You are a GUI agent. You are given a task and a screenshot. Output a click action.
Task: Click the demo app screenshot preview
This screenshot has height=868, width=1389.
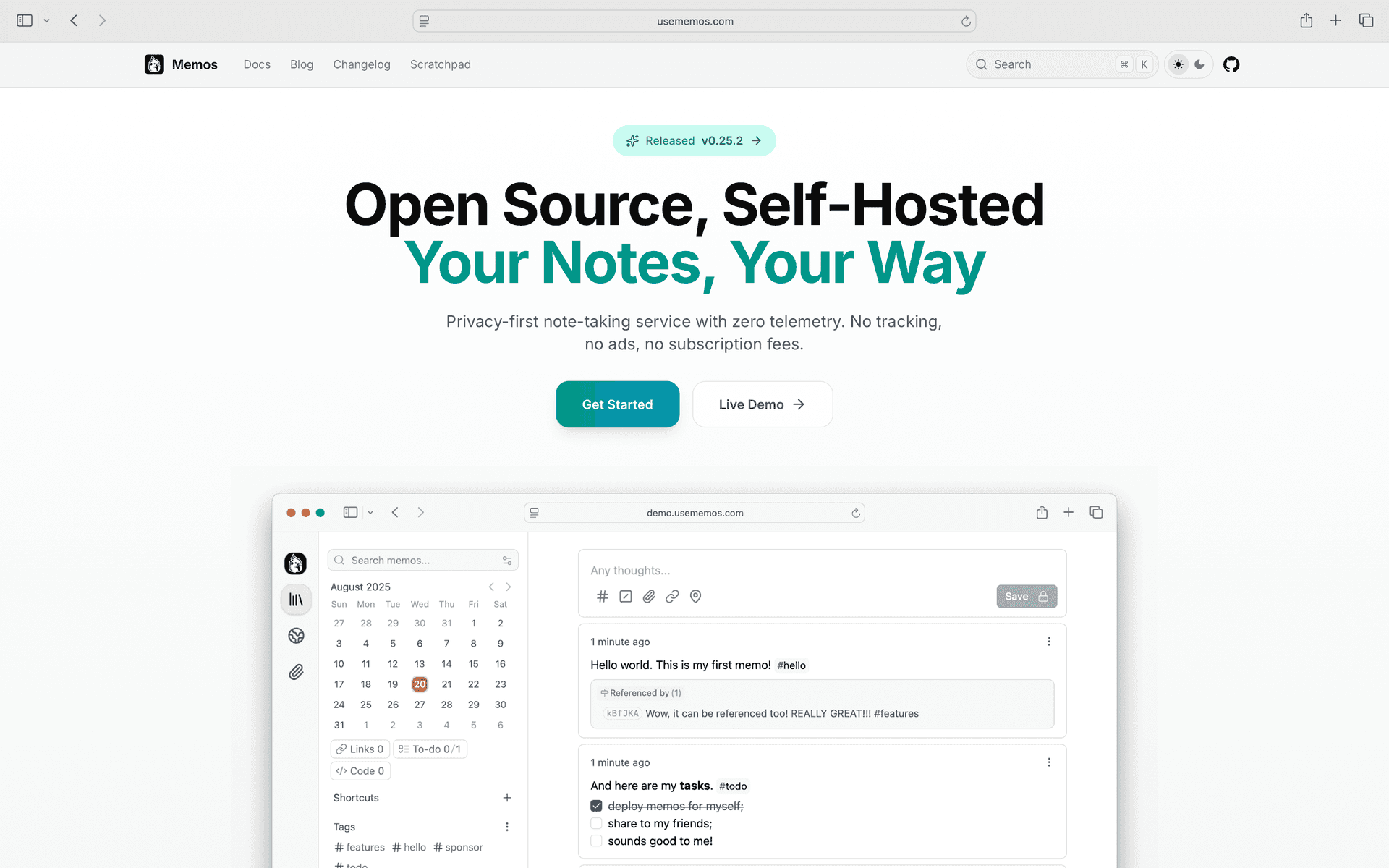pos(694,680)
